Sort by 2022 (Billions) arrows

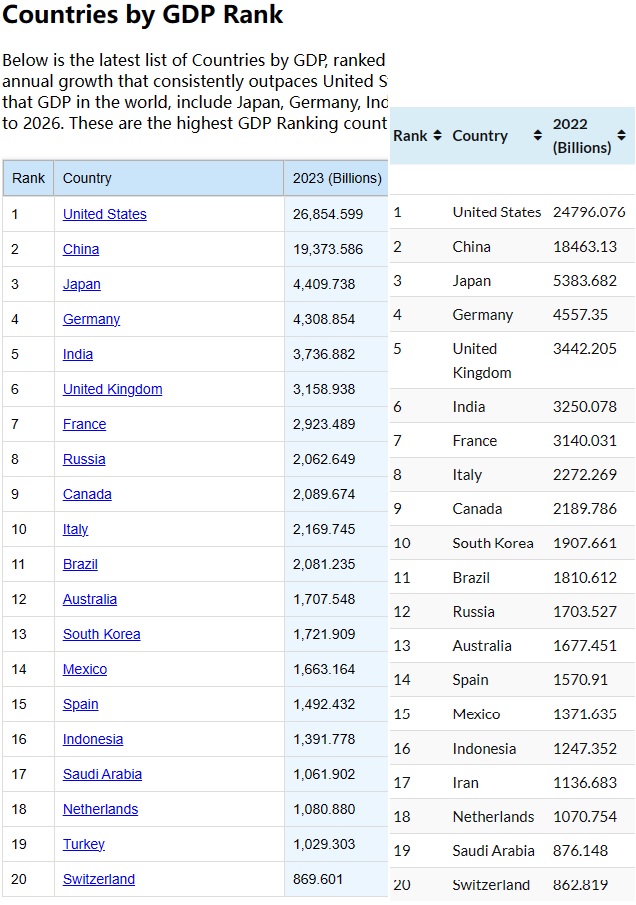click(x=622, y=136)
